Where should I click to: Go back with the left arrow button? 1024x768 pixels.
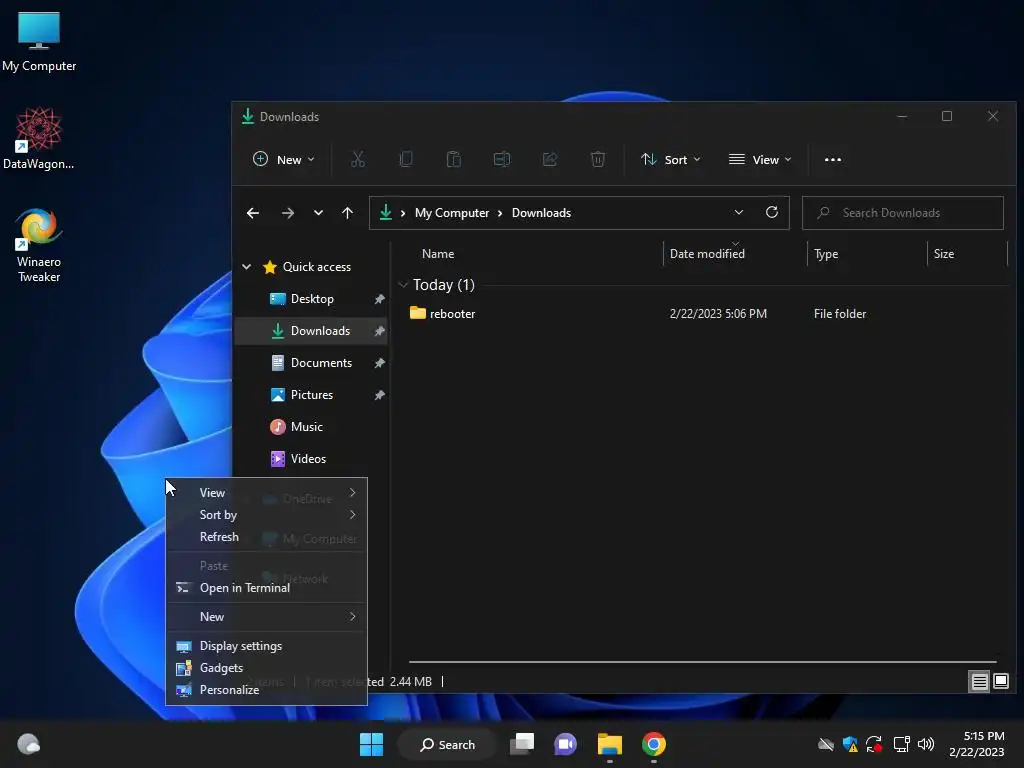coord(253,213)
